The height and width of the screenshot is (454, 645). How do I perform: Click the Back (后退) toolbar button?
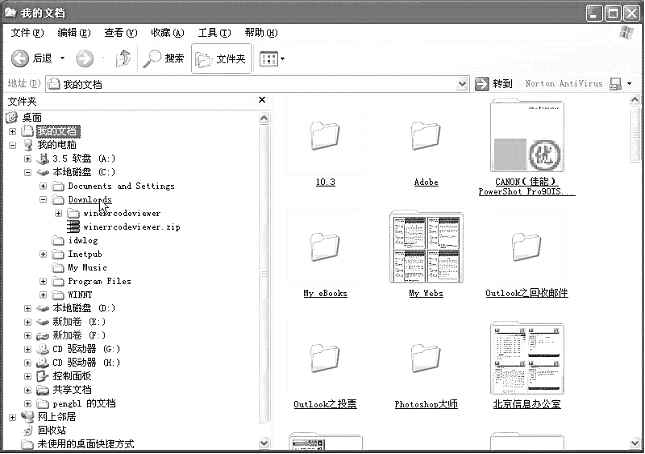(x=32, y=58)
